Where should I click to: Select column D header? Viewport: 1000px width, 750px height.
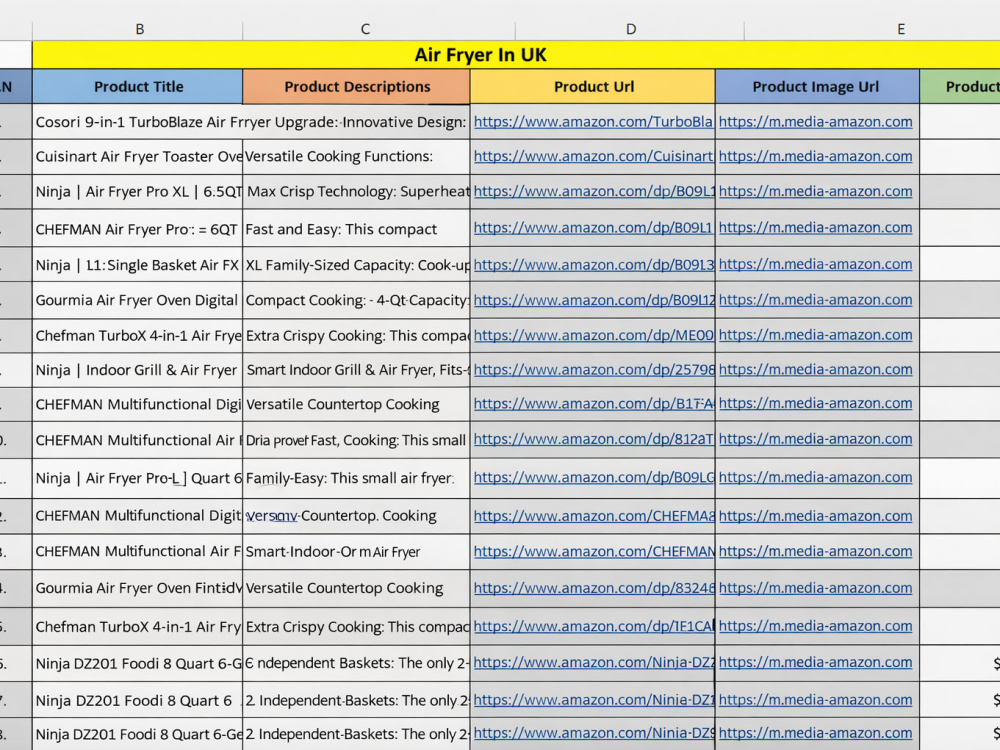[630, 29]
